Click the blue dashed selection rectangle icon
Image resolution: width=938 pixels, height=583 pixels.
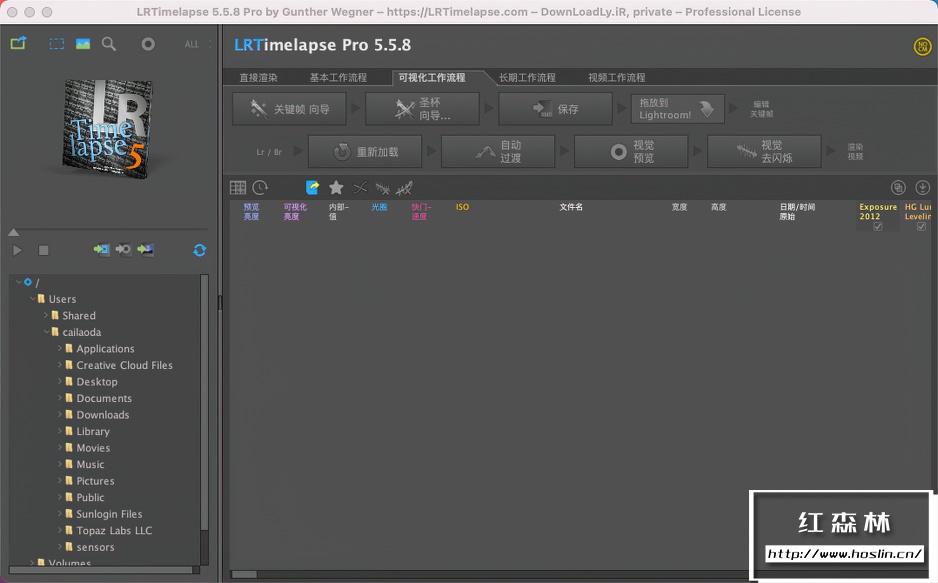point(57,44)
